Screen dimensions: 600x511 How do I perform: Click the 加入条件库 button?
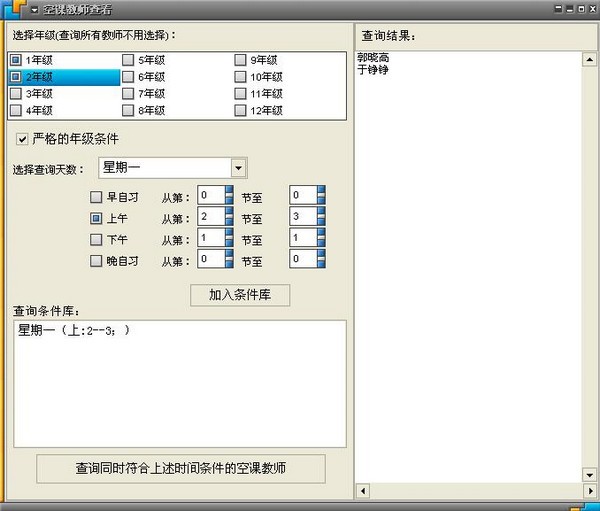pyautogui.click(x=240, y=295)
